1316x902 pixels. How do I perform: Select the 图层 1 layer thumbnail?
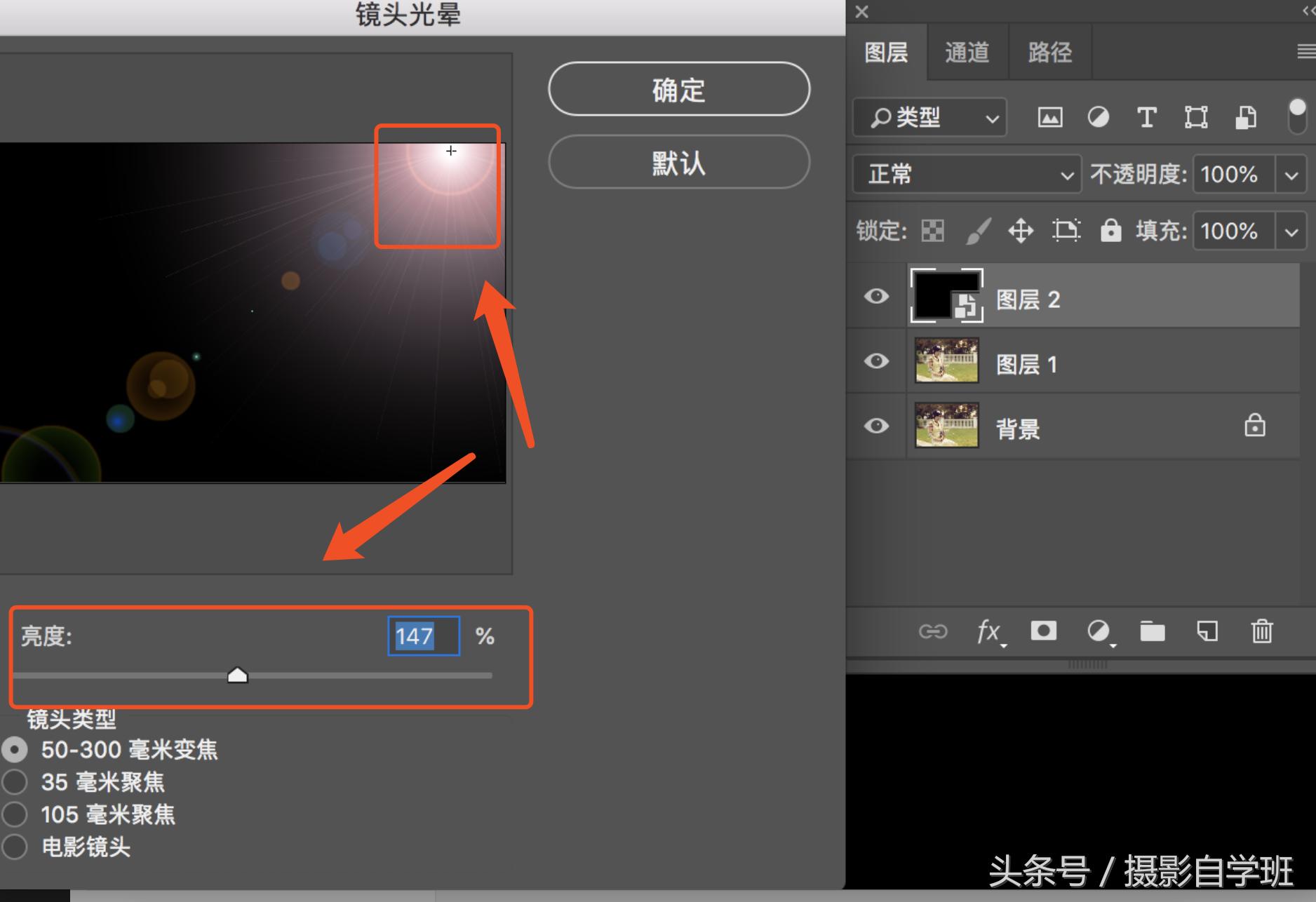[x=946, y=361]
